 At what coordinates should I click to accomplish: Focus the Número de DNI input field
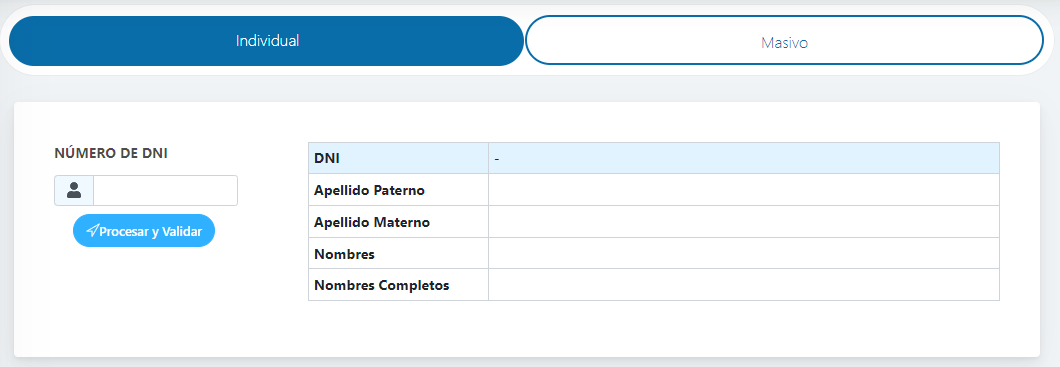click(166, 191)
